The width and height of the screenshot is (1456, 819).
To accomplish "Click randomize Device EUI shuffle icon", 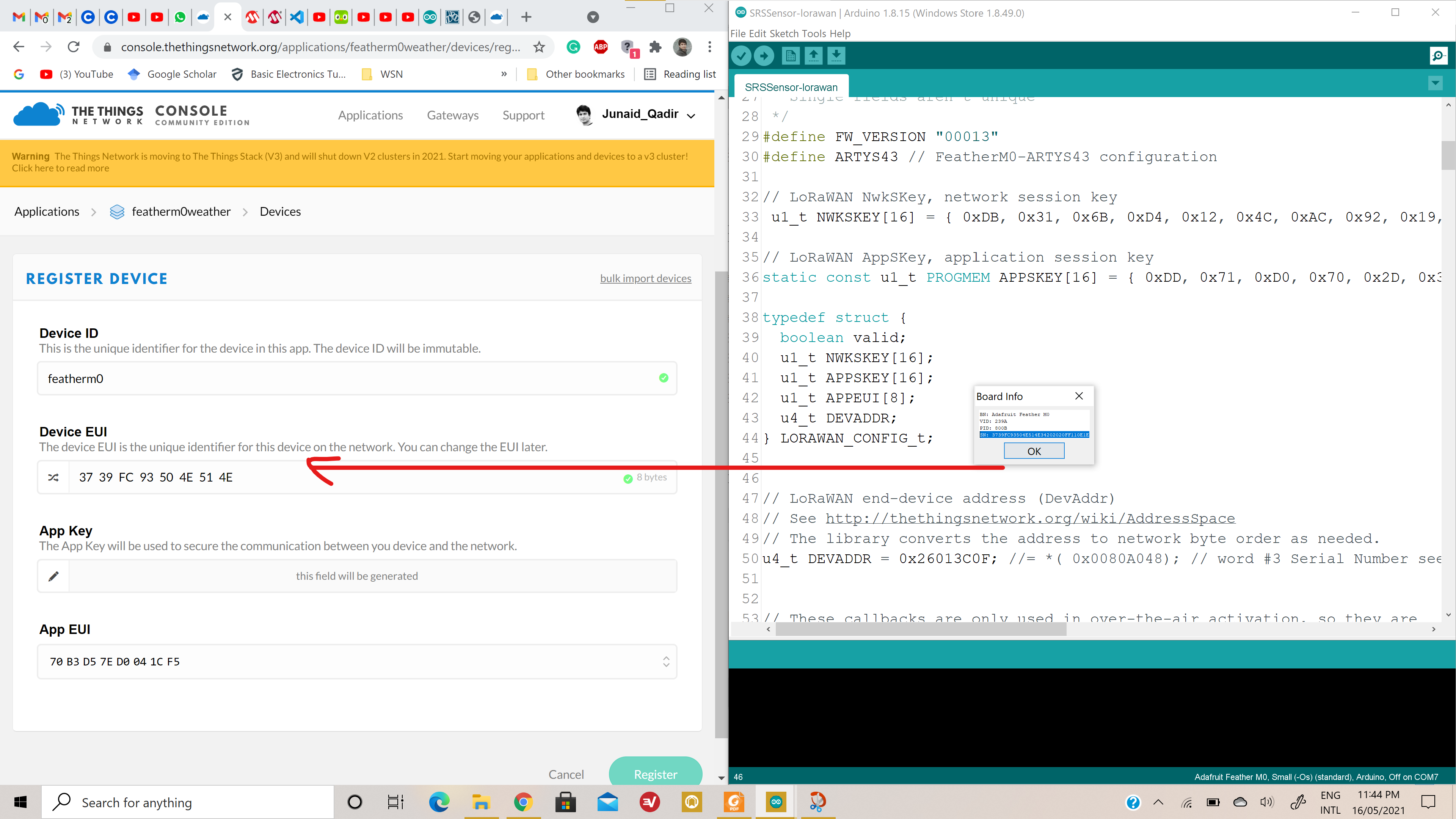I will click(x=54, y=478).
